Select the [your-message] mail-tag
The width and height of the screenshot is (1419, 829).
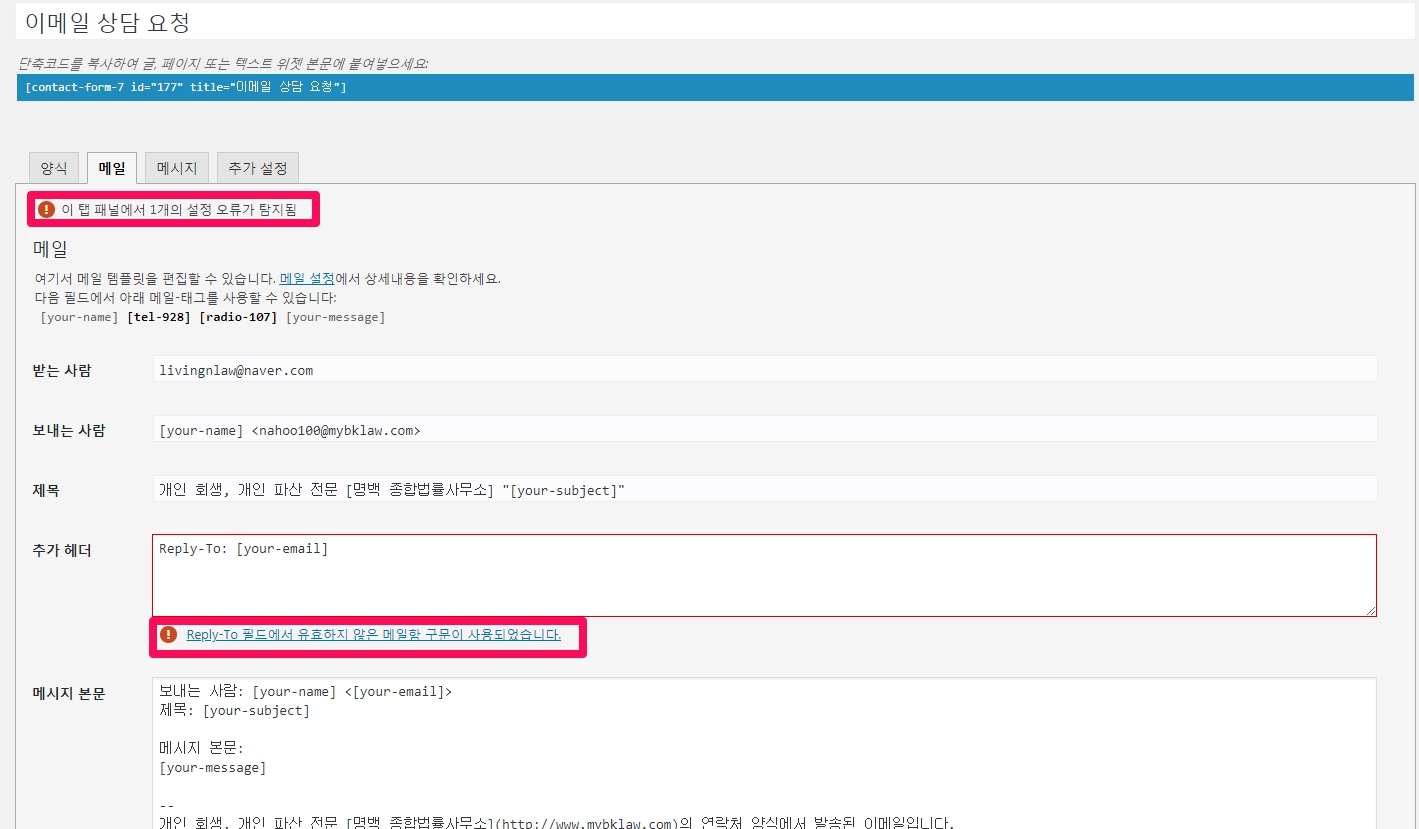(x=335, y=317)
